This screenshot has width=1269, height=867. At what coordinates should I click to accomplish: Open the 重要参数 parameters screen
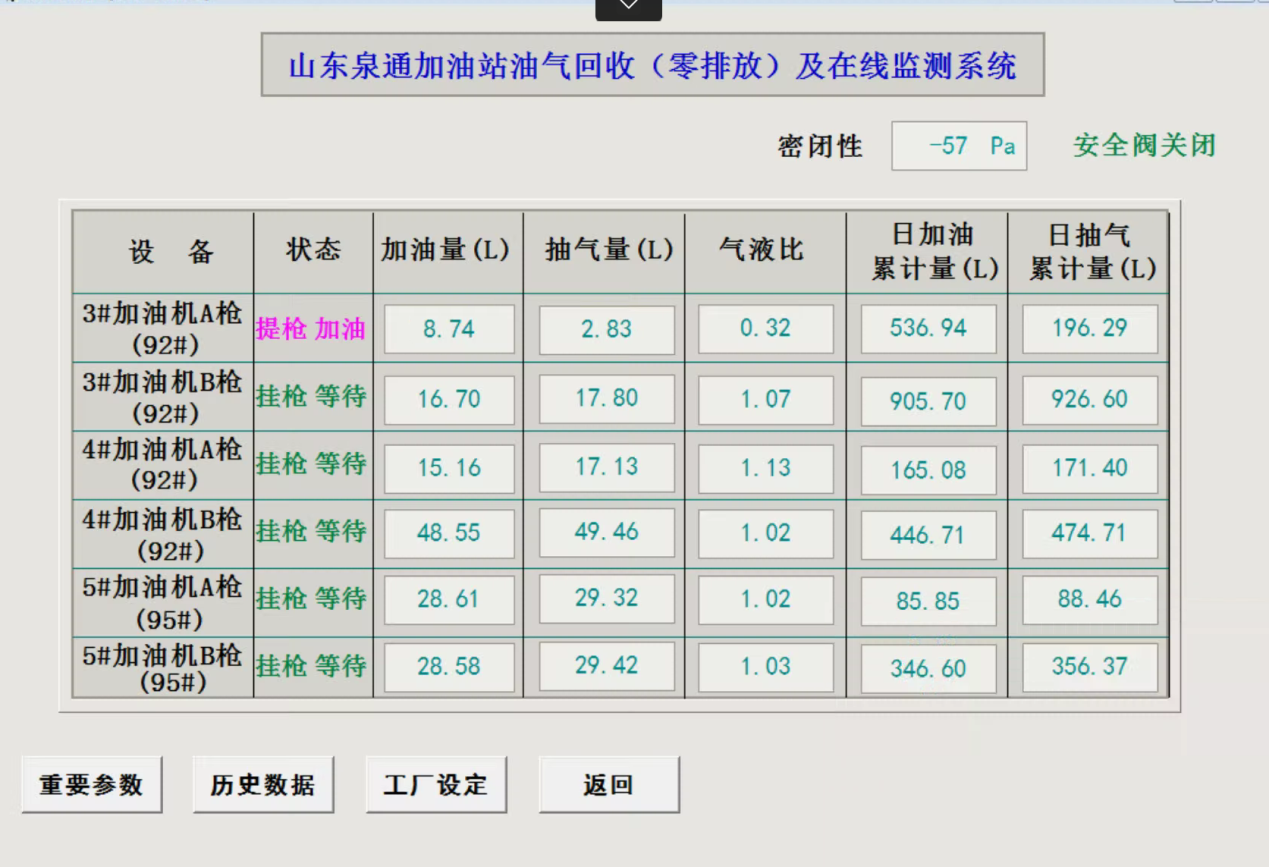click(92, 784)
